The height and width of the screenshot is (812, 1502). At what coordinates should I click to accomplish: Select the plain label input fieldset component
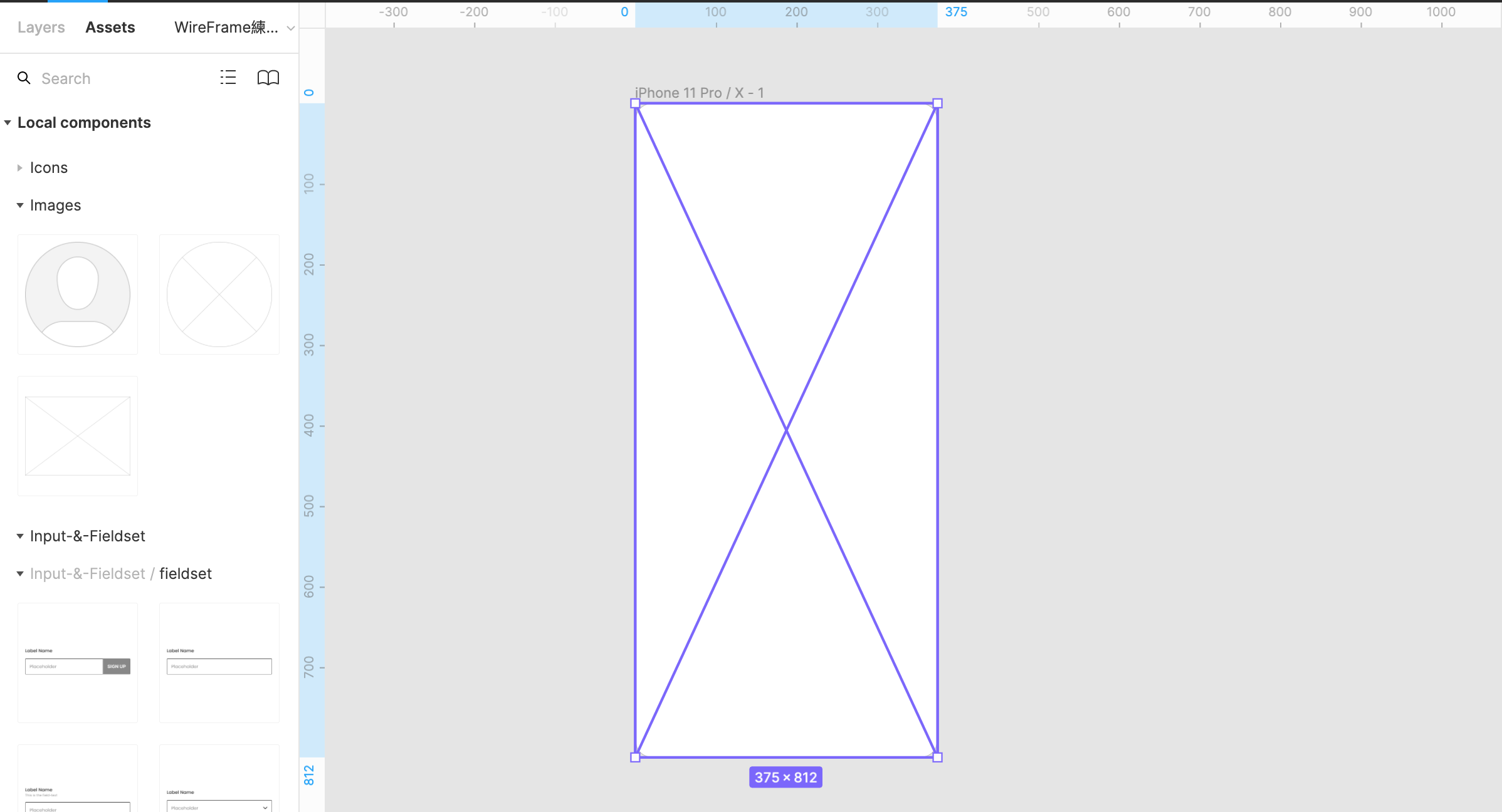(219, 663)
